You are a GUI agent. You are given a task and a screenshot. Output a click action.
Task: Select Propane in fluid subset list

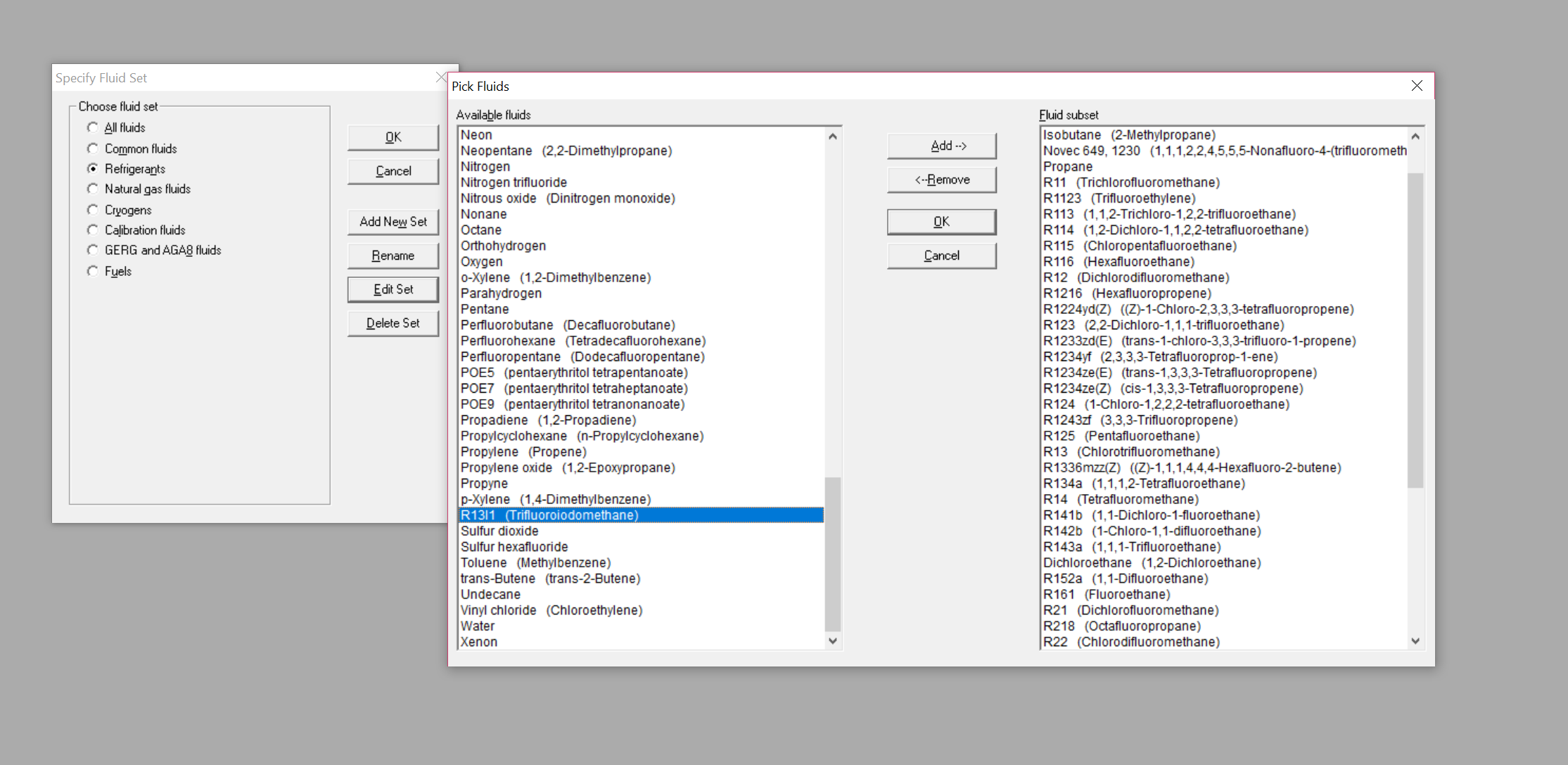[1068, 167]
